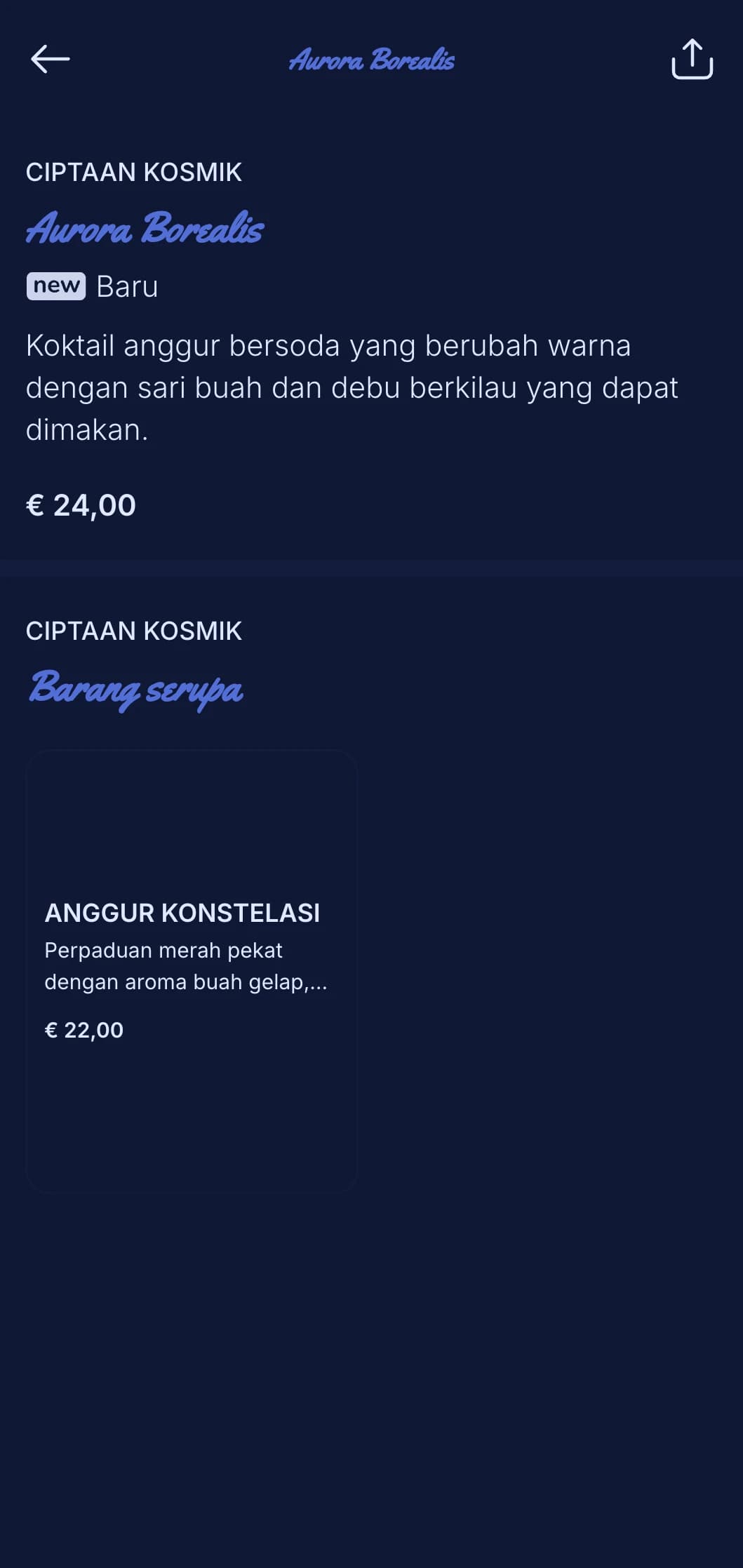Tap the € 22,00 price on card

(84, 1030)
